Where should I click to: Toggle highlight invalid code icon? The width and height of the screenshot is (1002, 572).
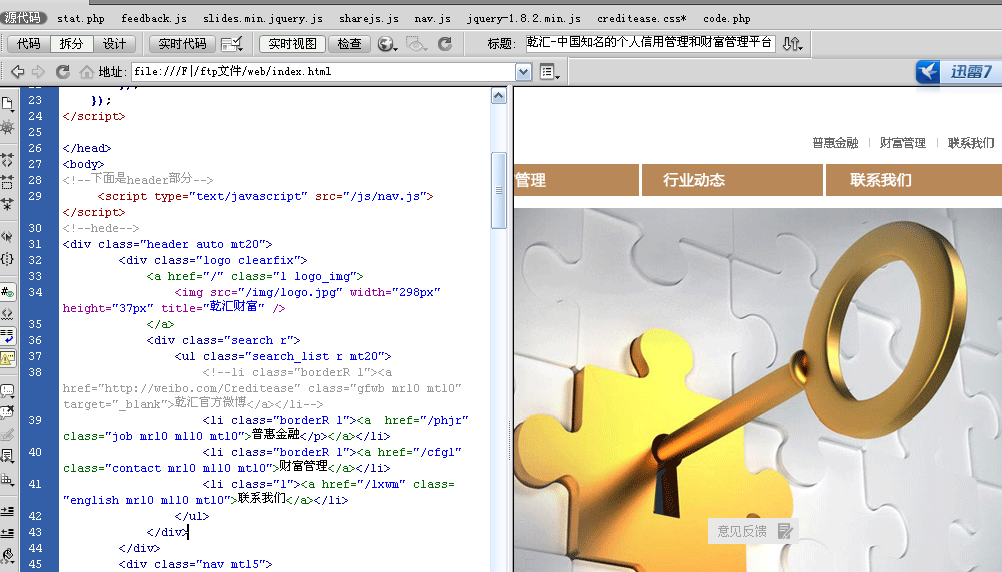(x=8, y=314)
